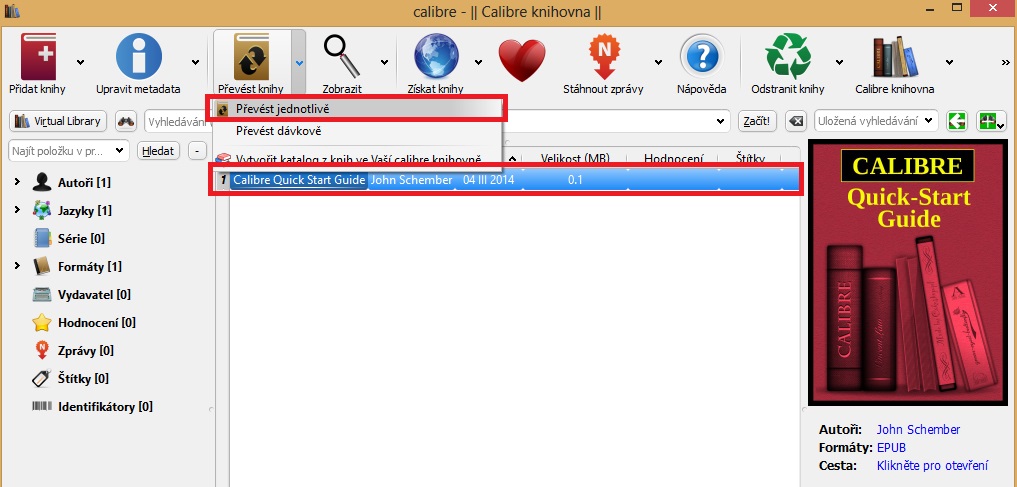Open dropdown arrow next to Calibre knihovna
Image resolution: width=1017 pixels, height=487 pixels.
tap(950, 62)
